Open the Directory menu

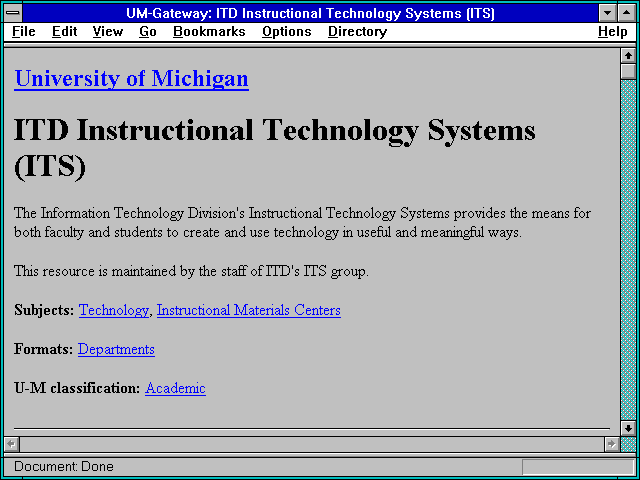pos(358,32)
